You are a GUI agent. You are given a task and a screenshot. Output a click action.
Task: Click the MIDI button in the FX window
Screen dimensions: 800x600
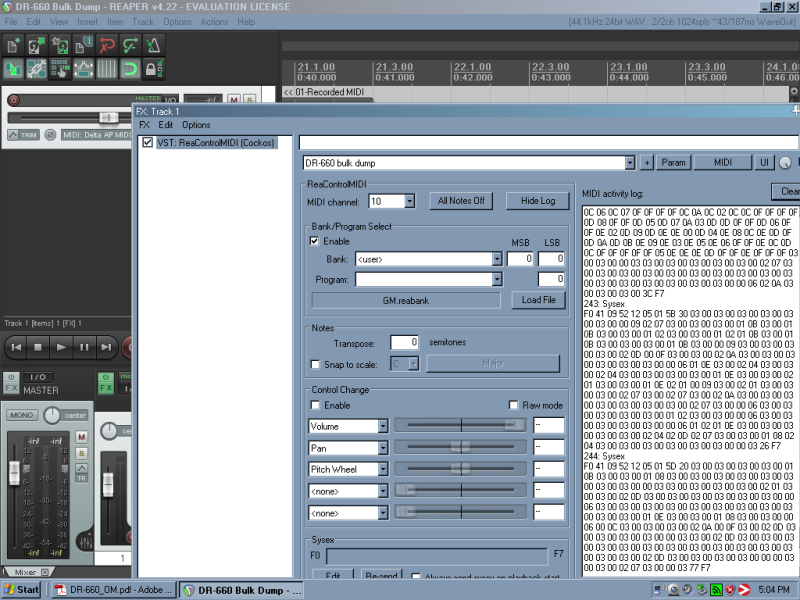click(x=723, y=163)
